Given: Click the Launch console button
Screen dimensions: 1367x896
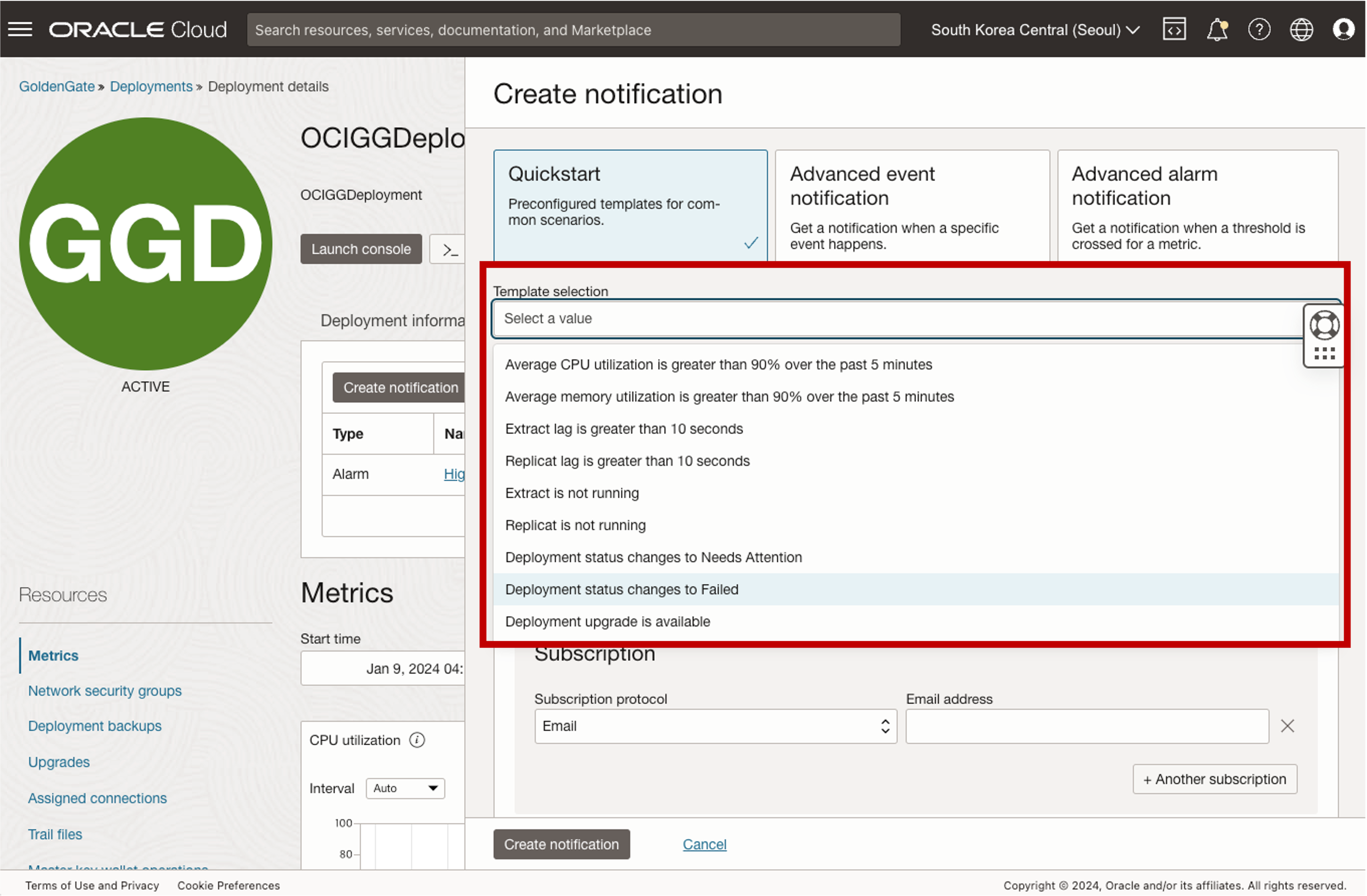Looking at the screenshot, I should pos(361,249).
